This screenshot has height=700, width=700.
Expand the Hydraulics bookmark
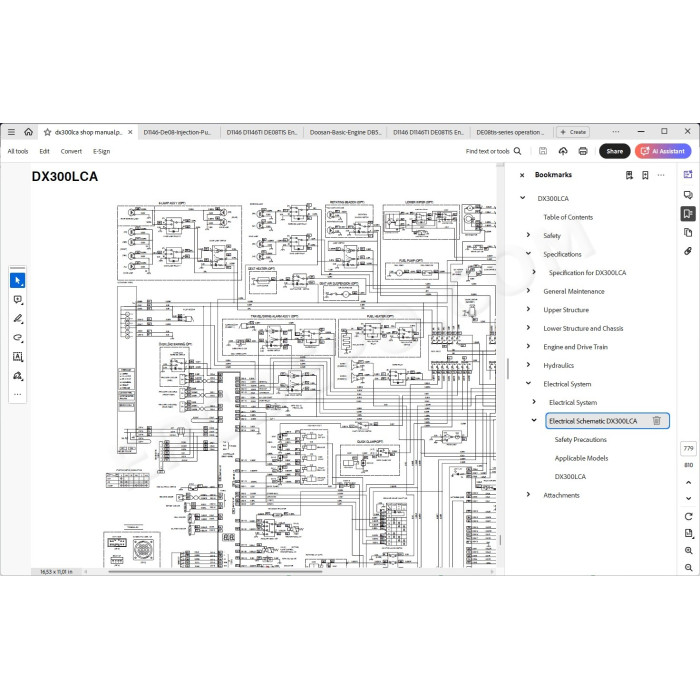pos(529,365)
